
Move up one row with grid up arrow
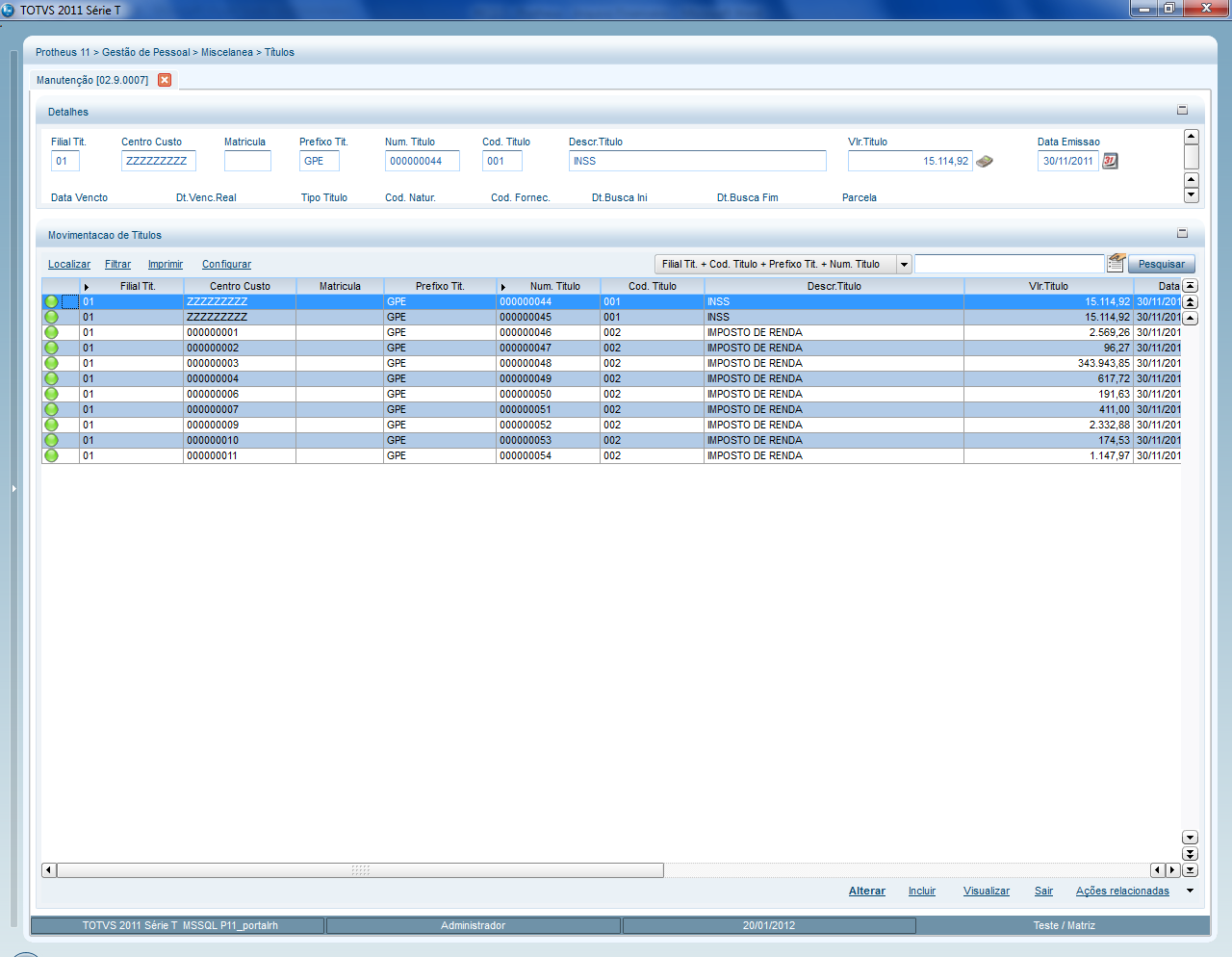click(1190, 318)
